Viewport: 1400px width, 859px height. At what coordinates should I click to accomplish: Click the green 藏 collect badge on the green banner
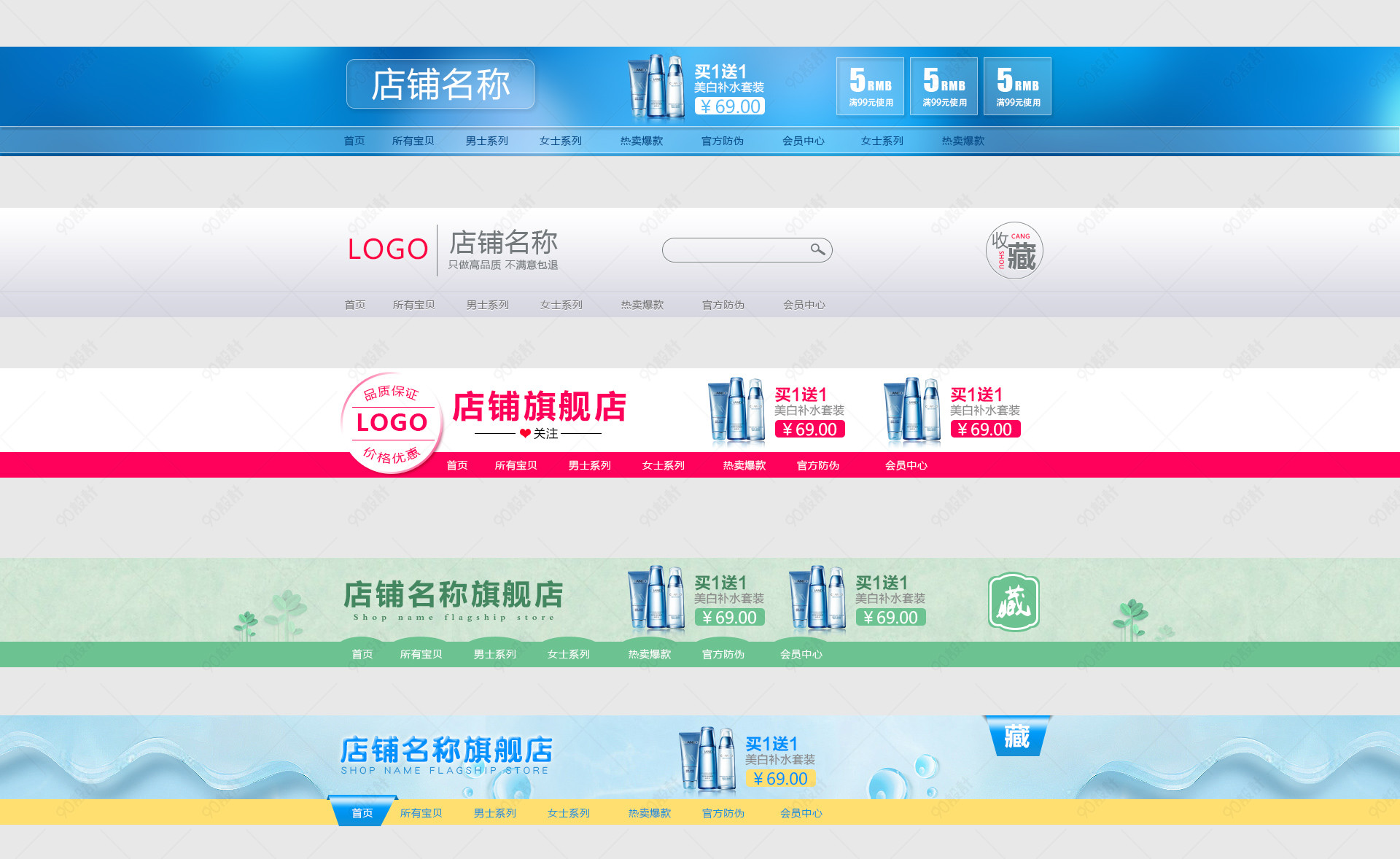coord(1012,602)
